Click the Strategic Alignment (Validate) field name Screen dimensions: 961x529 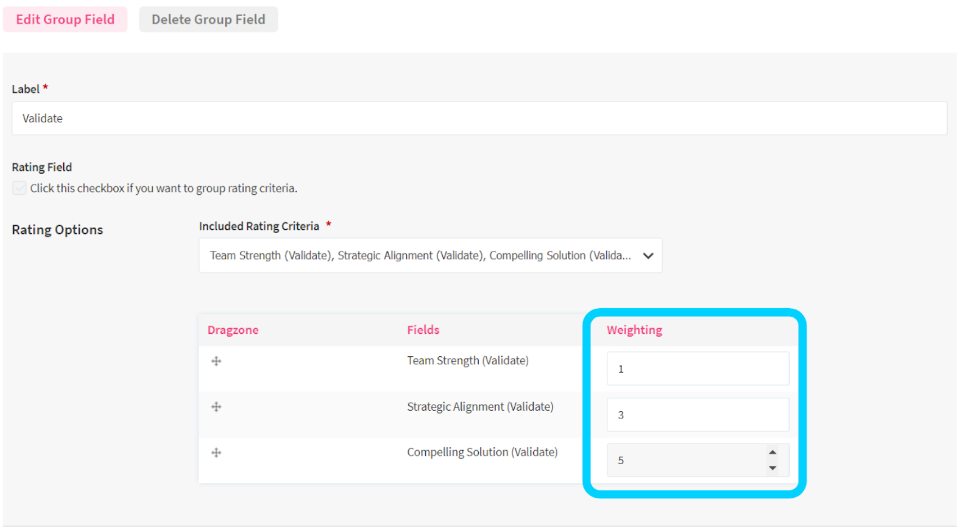pyautogui.click(x=480, y=407)
